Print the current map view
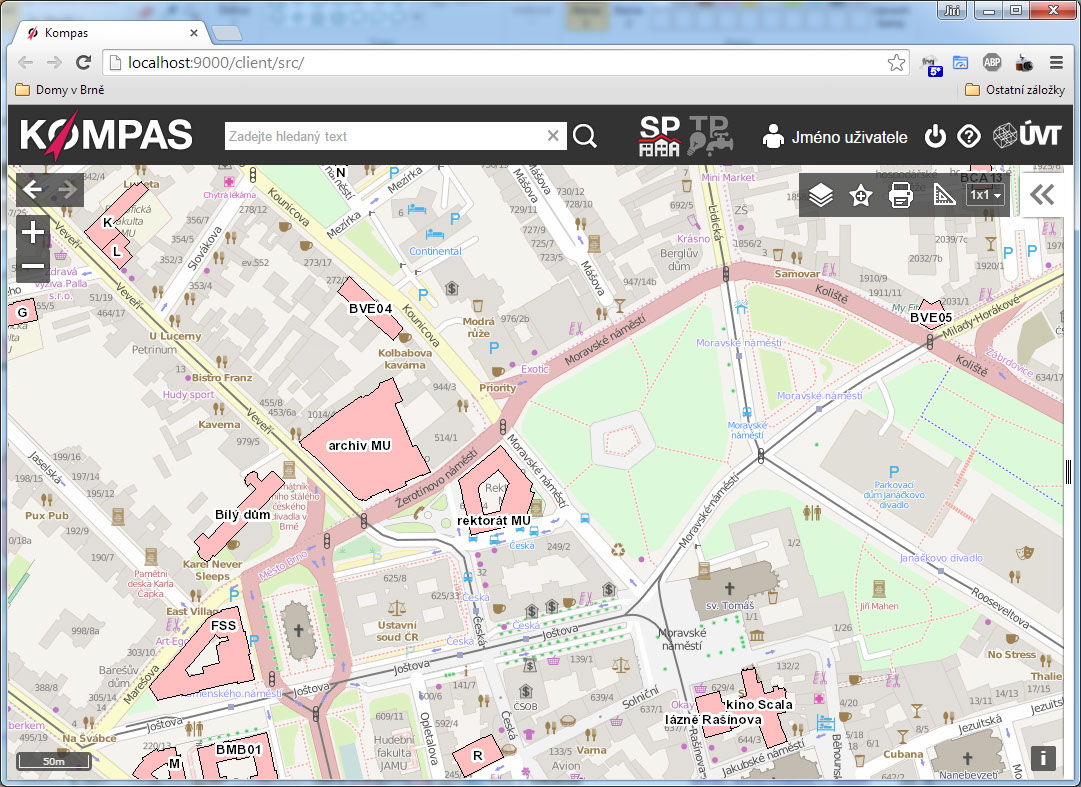The height and width of the screenshot is (787, 1081). [901, 195]
